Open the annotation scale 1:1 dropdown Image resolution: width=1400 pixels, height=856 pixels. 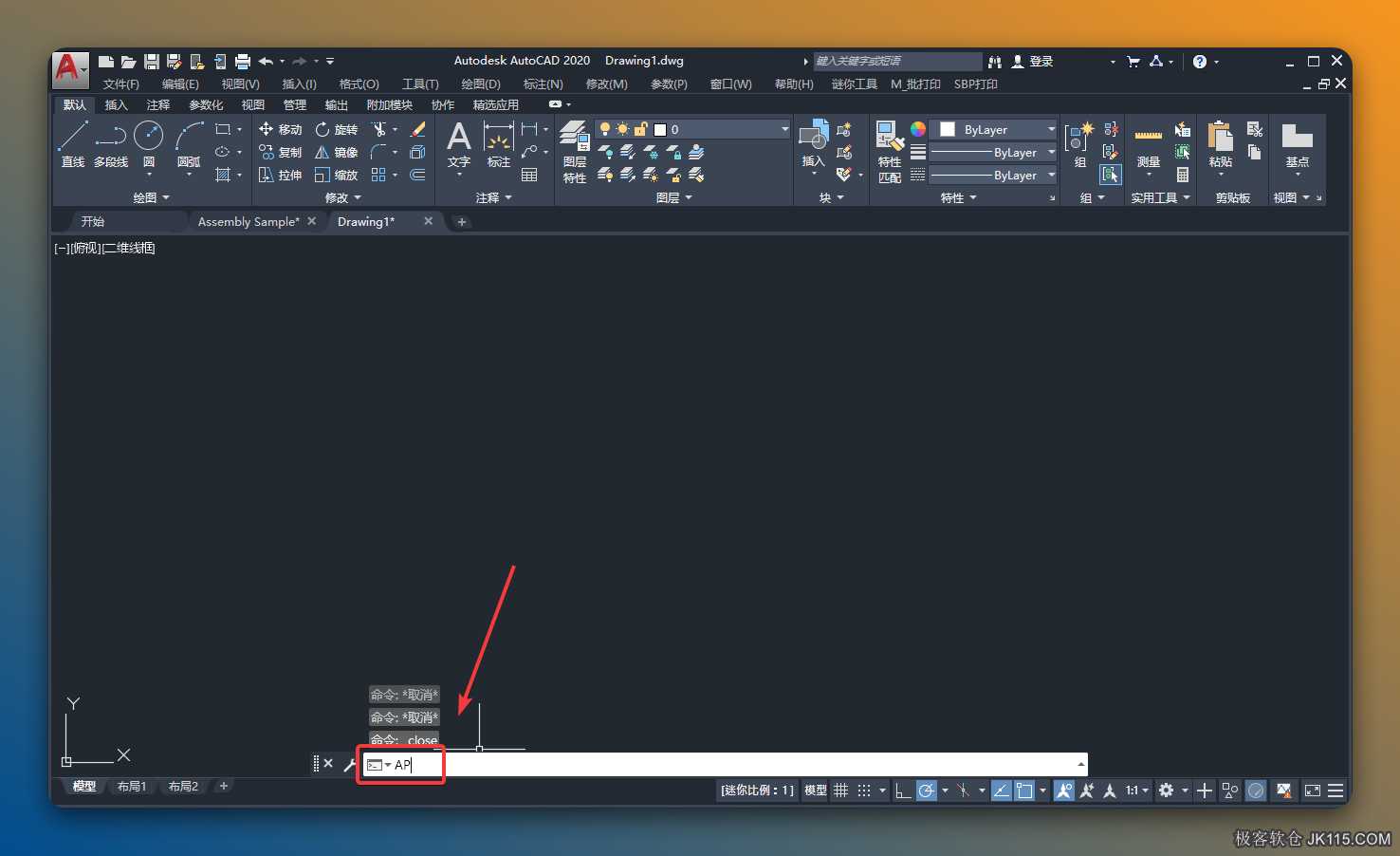pyautogui.click(x=1137, y=791)
